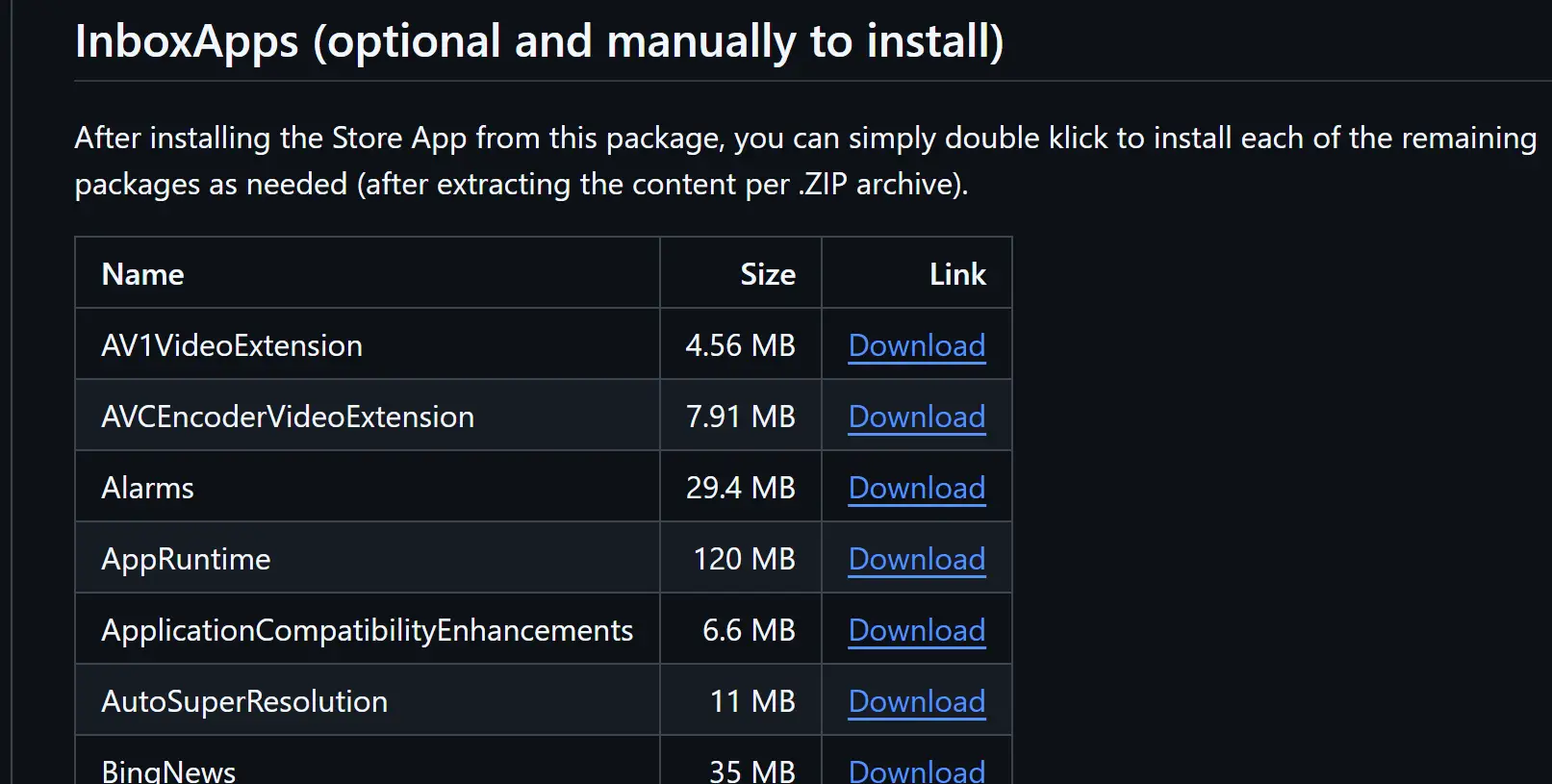Download the Alarms app package

pyautogui.click(x=915, y=488)
